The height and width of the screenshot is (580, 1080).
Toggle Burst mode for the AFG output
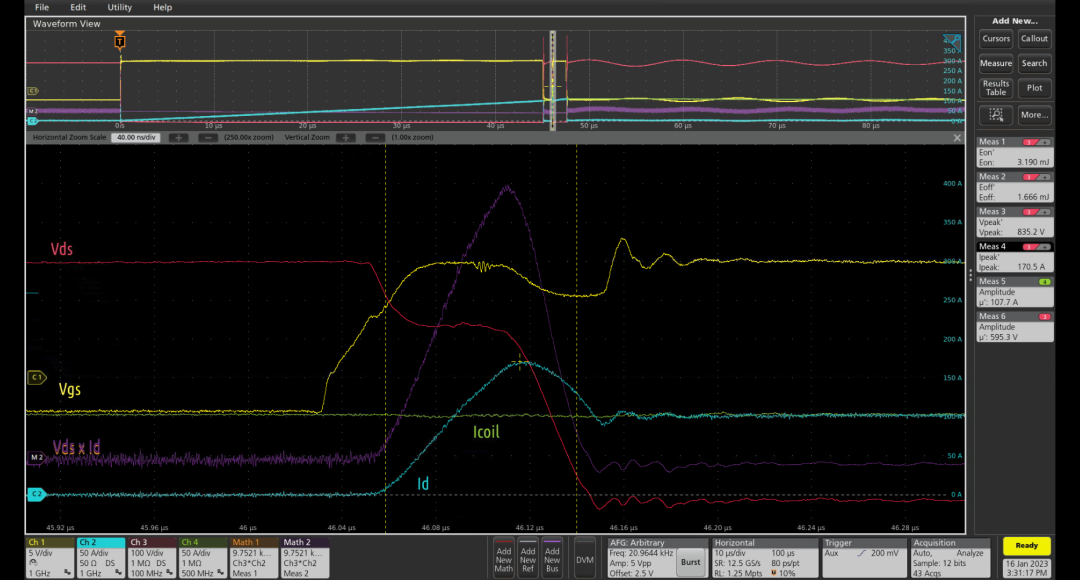point(690,562)
